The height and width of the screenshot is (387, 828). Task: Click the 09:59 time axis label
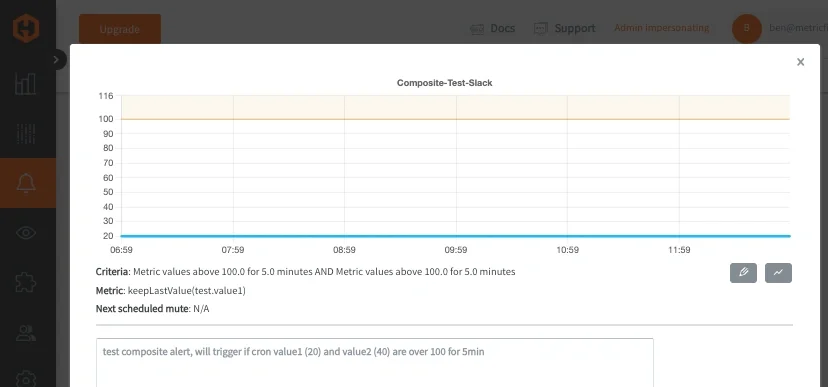point(456,250)
